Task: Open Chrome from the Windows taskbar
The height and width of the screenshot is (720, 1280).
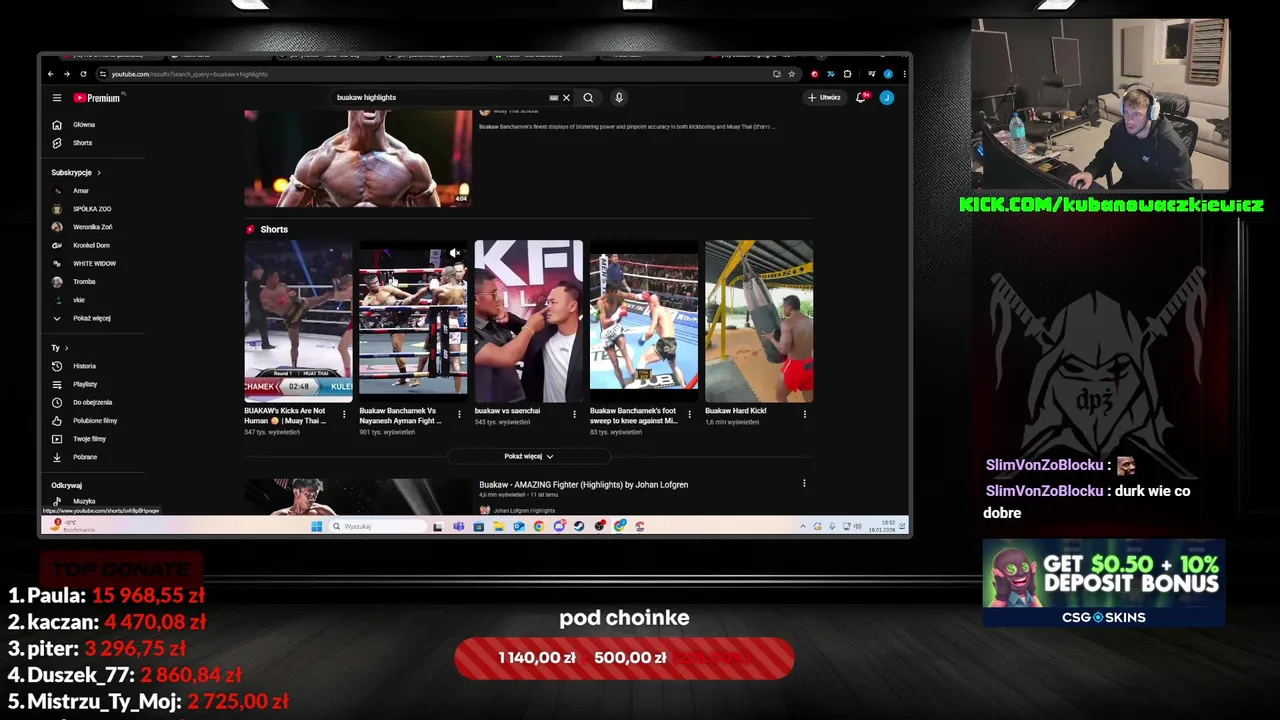Action: [x=539, y=526]
